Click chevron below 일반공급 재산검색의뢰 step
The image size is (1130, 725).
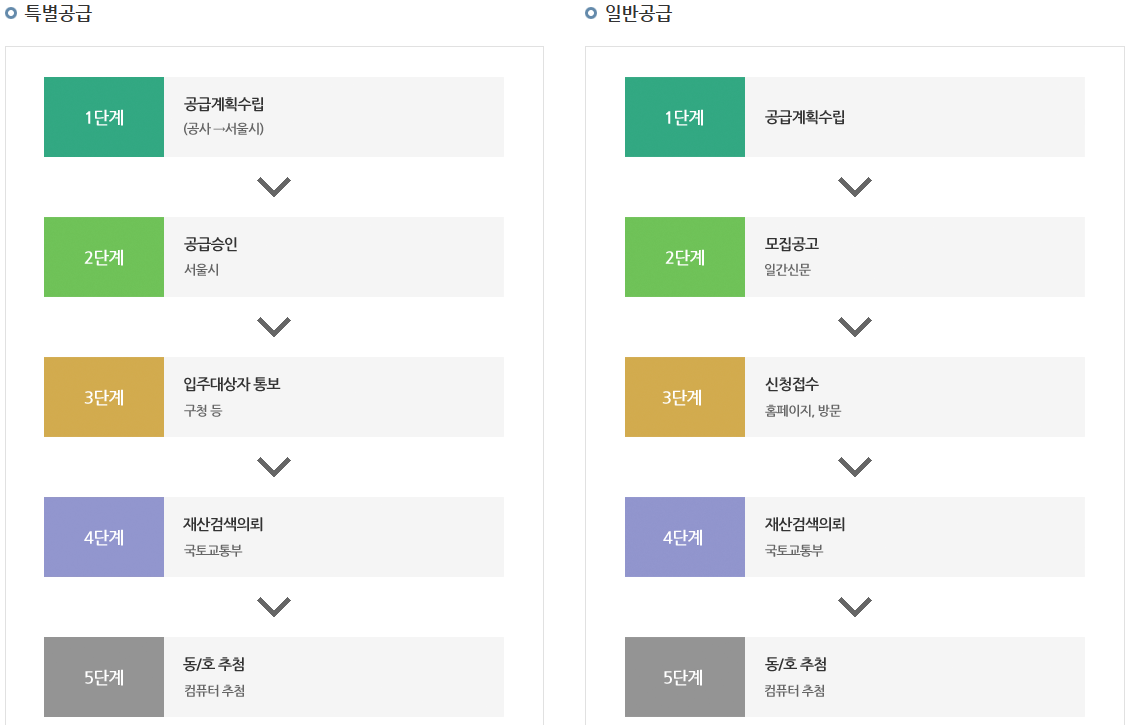(x=855, y=606)
